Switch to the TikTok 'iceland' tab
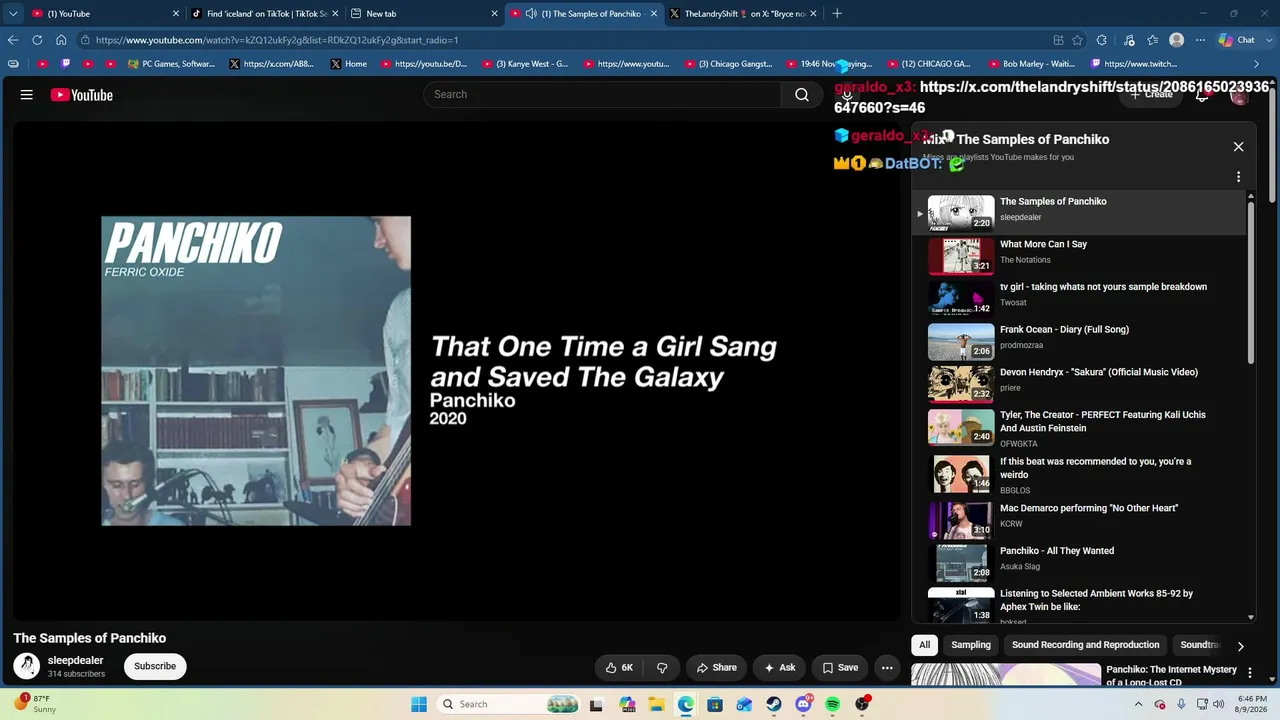Screen dimensions: 1280x720 264,14
